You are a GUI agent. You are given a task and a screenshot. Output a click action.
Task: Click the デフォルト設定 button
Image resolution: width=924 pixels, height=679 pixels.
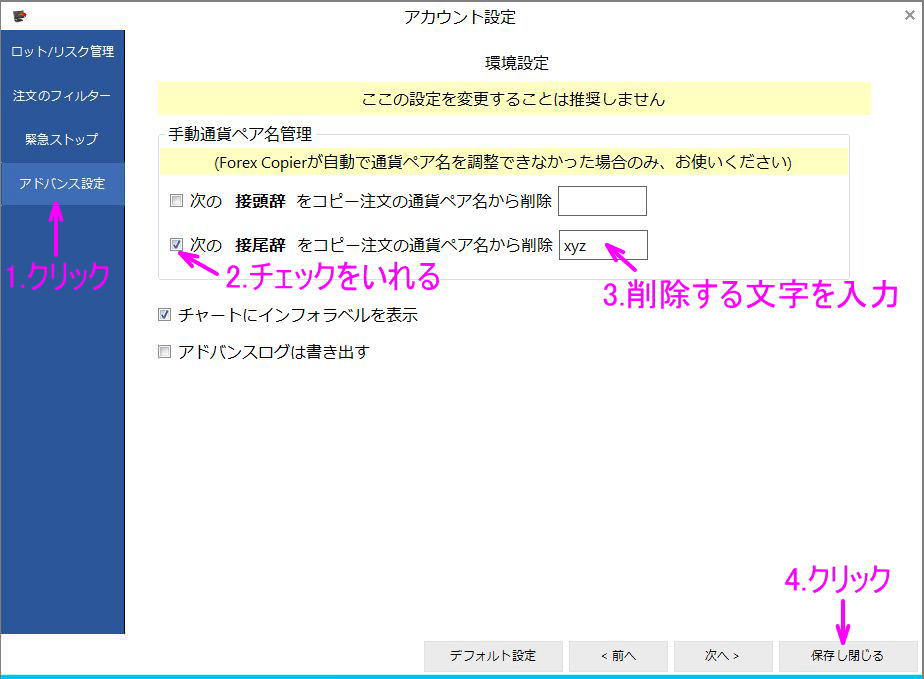tap(494, 656)
